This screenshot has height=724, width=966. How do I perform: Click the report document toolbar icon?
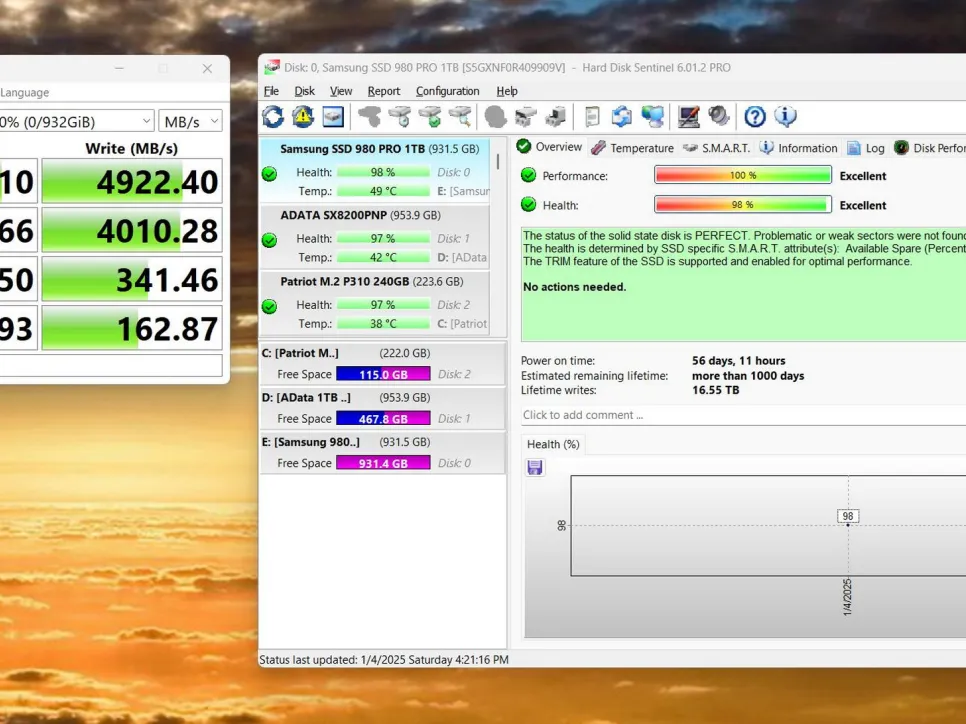pos(592,116)
